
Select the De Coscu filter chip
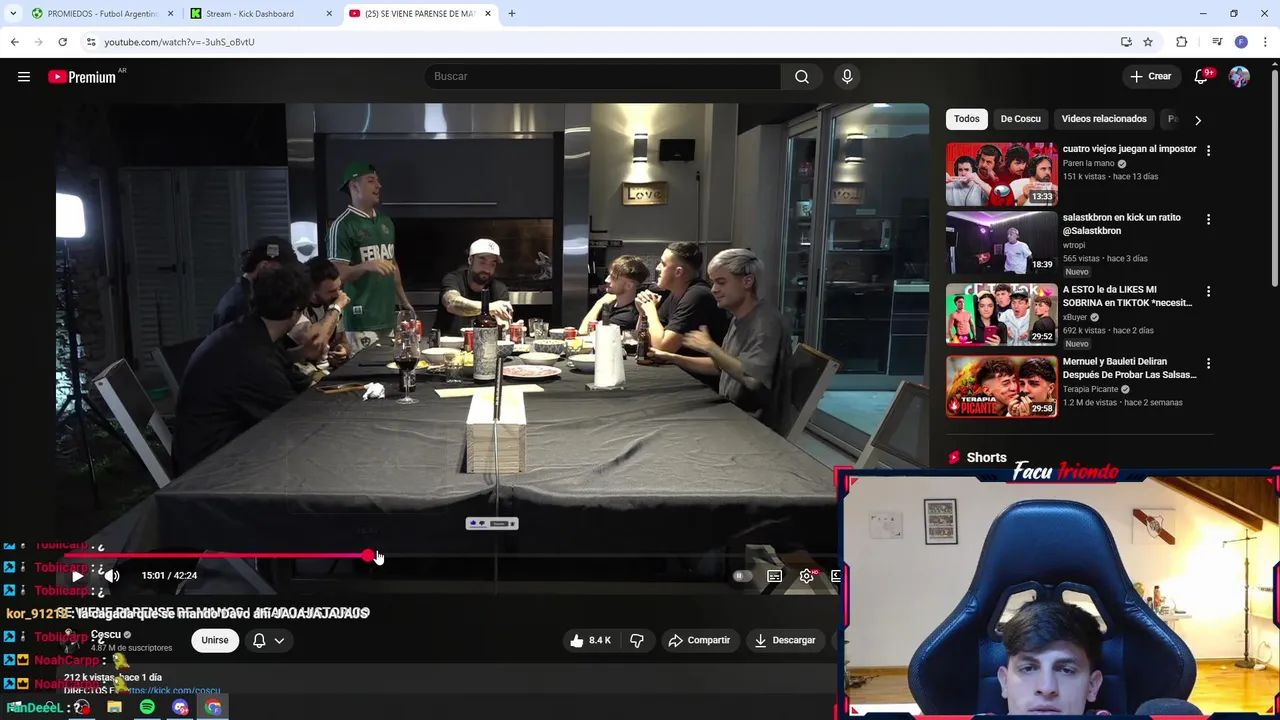[x=1021, y=118]
